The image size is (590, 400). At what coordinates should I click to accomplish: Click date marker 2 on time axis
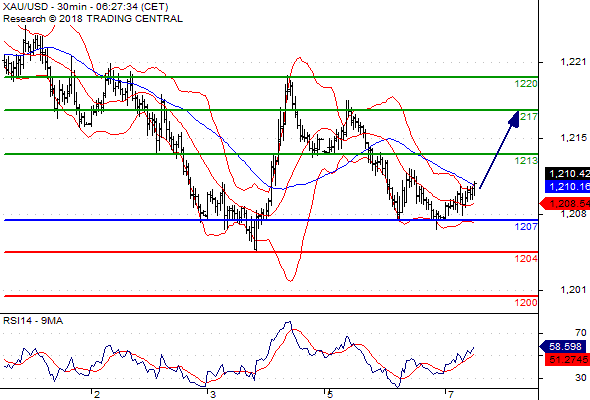[97, 394]
